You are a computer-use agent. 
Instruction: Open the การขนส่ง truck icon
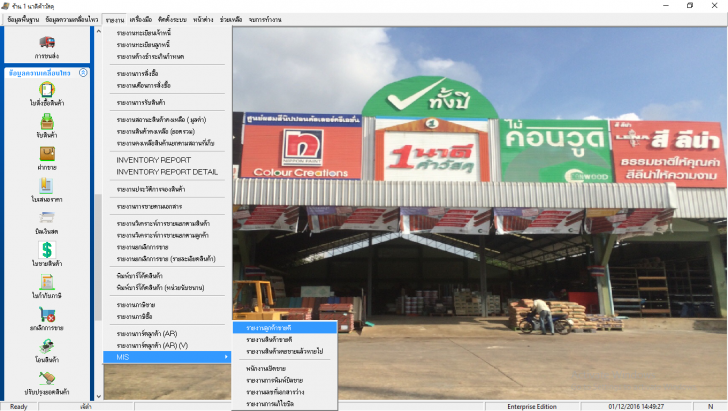tap(47, 42)
